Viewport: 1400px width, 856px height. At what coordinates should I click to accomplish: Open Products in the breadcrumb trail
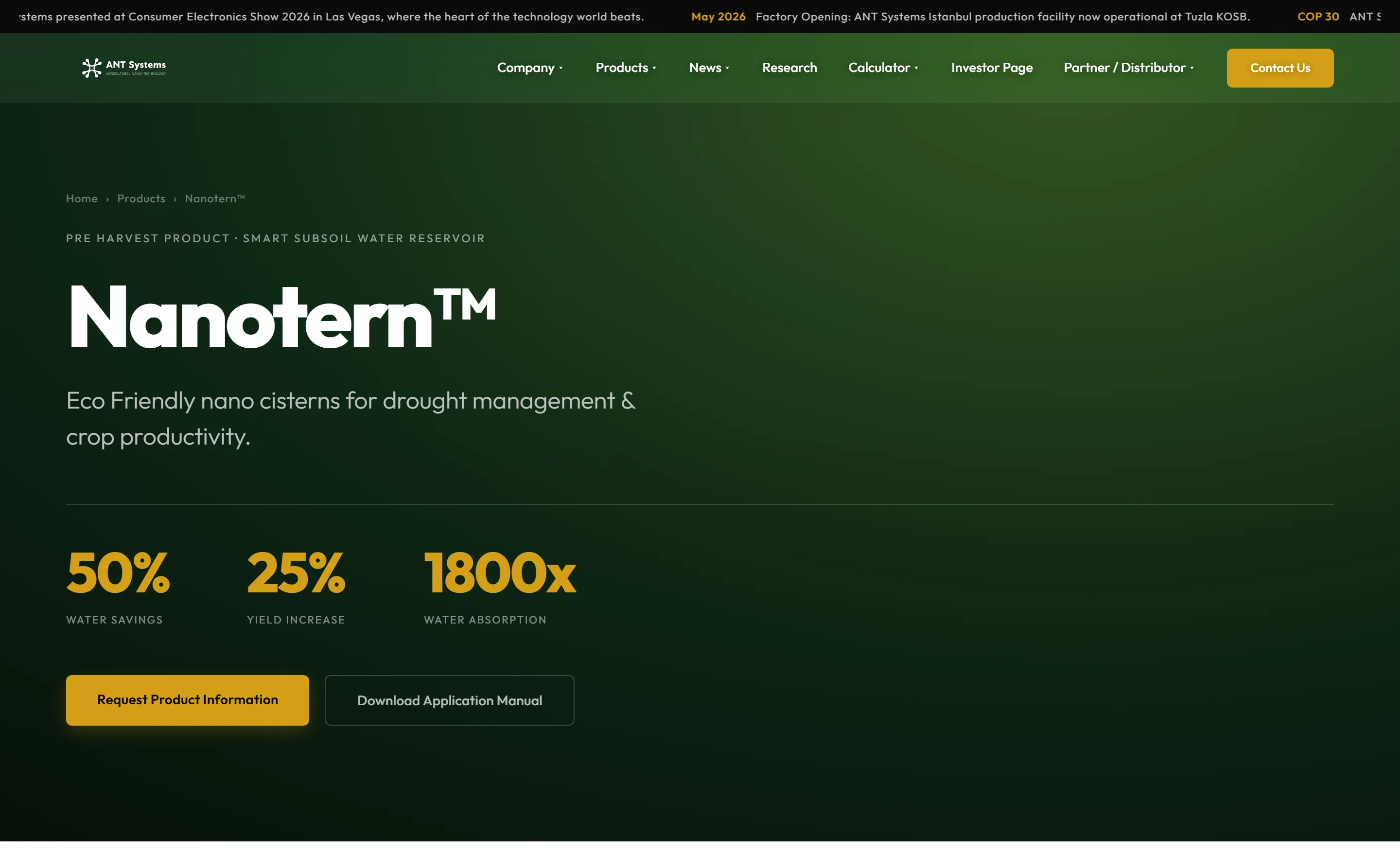(x=141, y=198)
